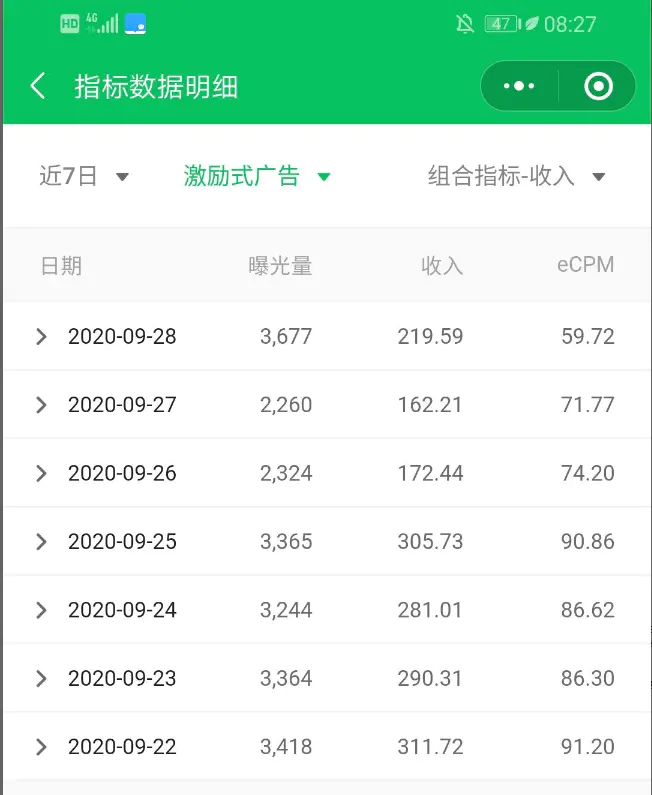Click the eCPM column header
Viewport: 652px width, 795px height.
[x=586, y=265]
